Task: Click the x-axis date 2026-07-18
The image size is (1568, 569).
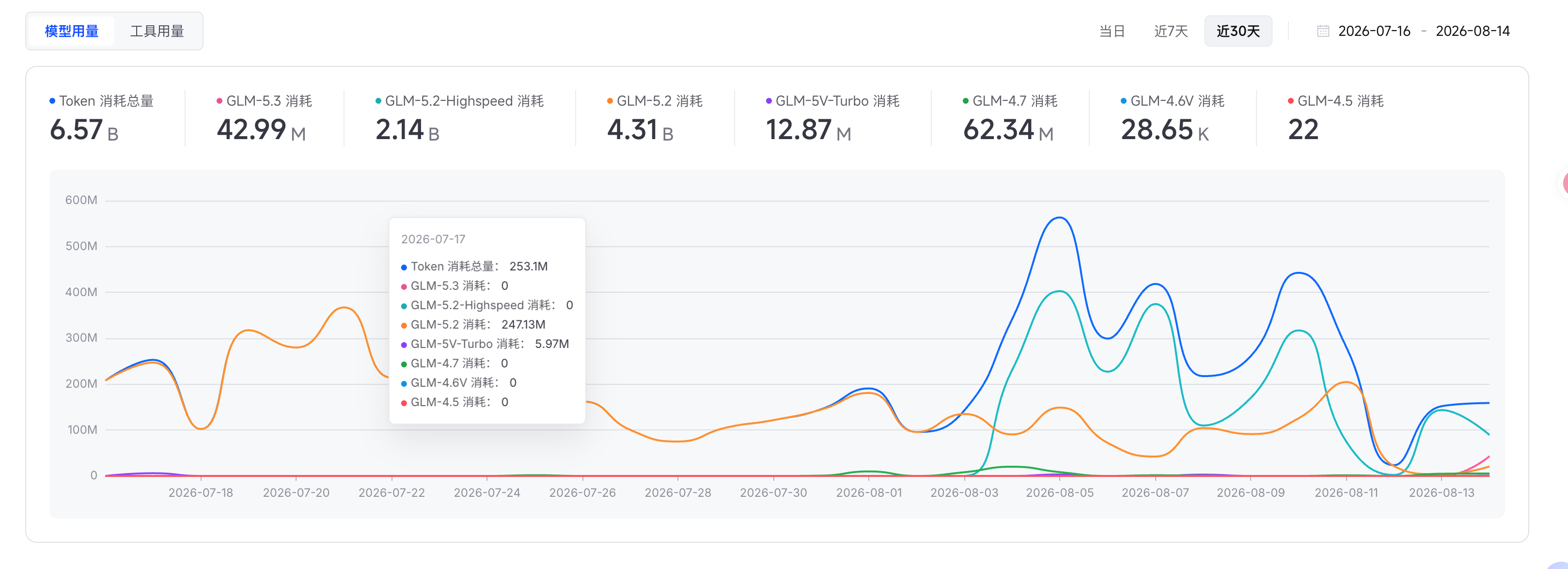Action: coord(200,493)
